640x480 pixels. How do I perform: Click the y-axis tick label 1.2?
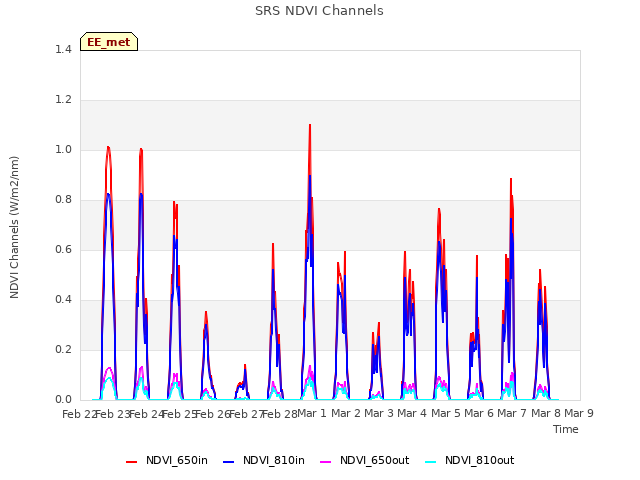coord(63,99)
